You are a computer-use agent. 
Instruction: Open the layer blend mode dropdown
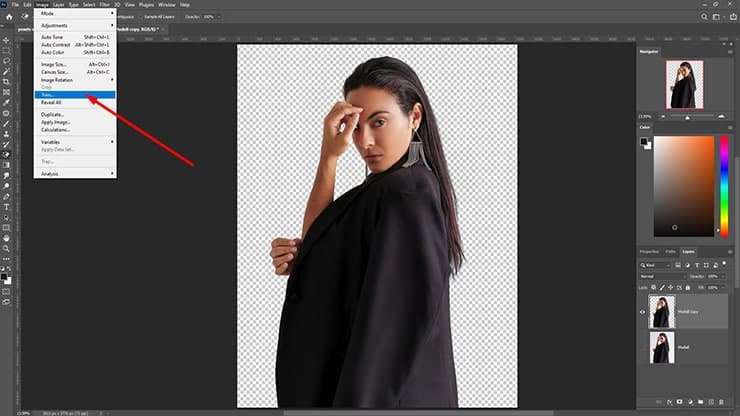coord(663,276)
